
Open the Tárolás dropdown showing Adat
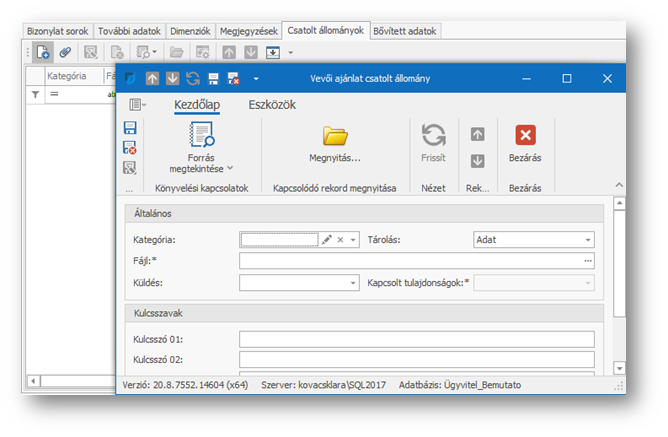(587, 240)
